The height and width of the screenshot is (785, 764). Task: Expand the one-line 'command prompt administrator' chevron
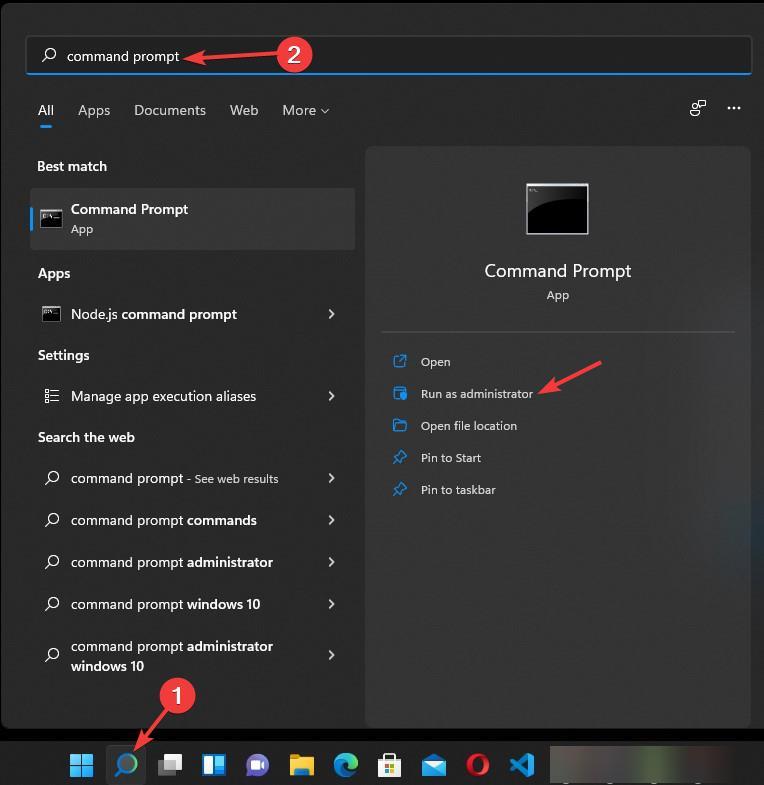(x=331, y=562)
